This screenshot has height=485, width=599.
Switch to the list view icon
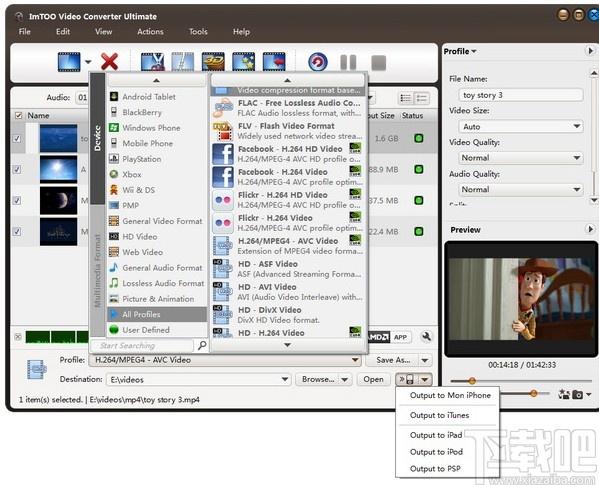point(405,98)
